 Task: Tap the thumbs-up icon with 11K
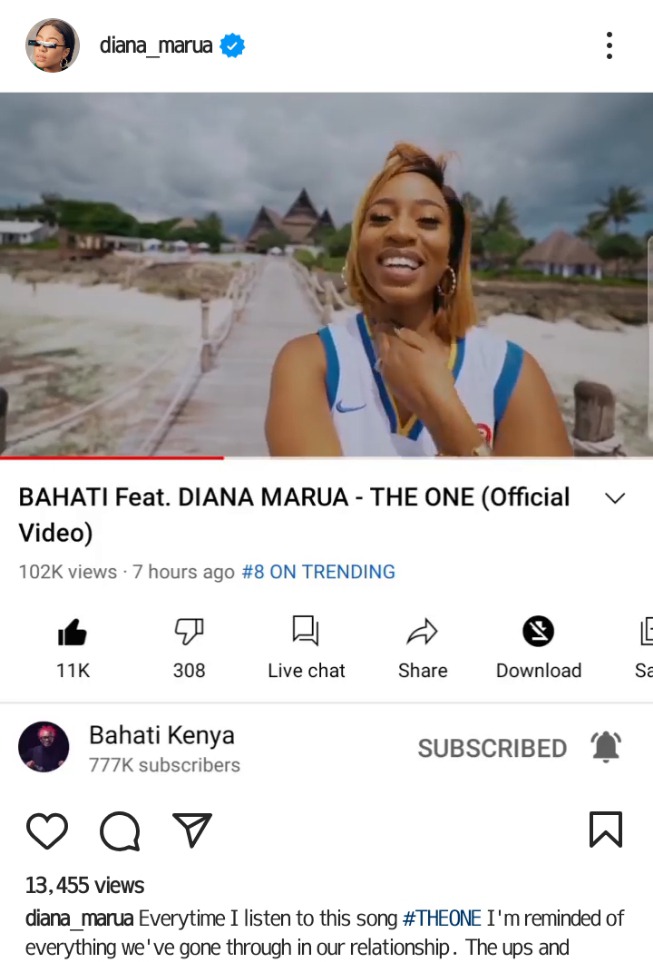coord(72,632)
